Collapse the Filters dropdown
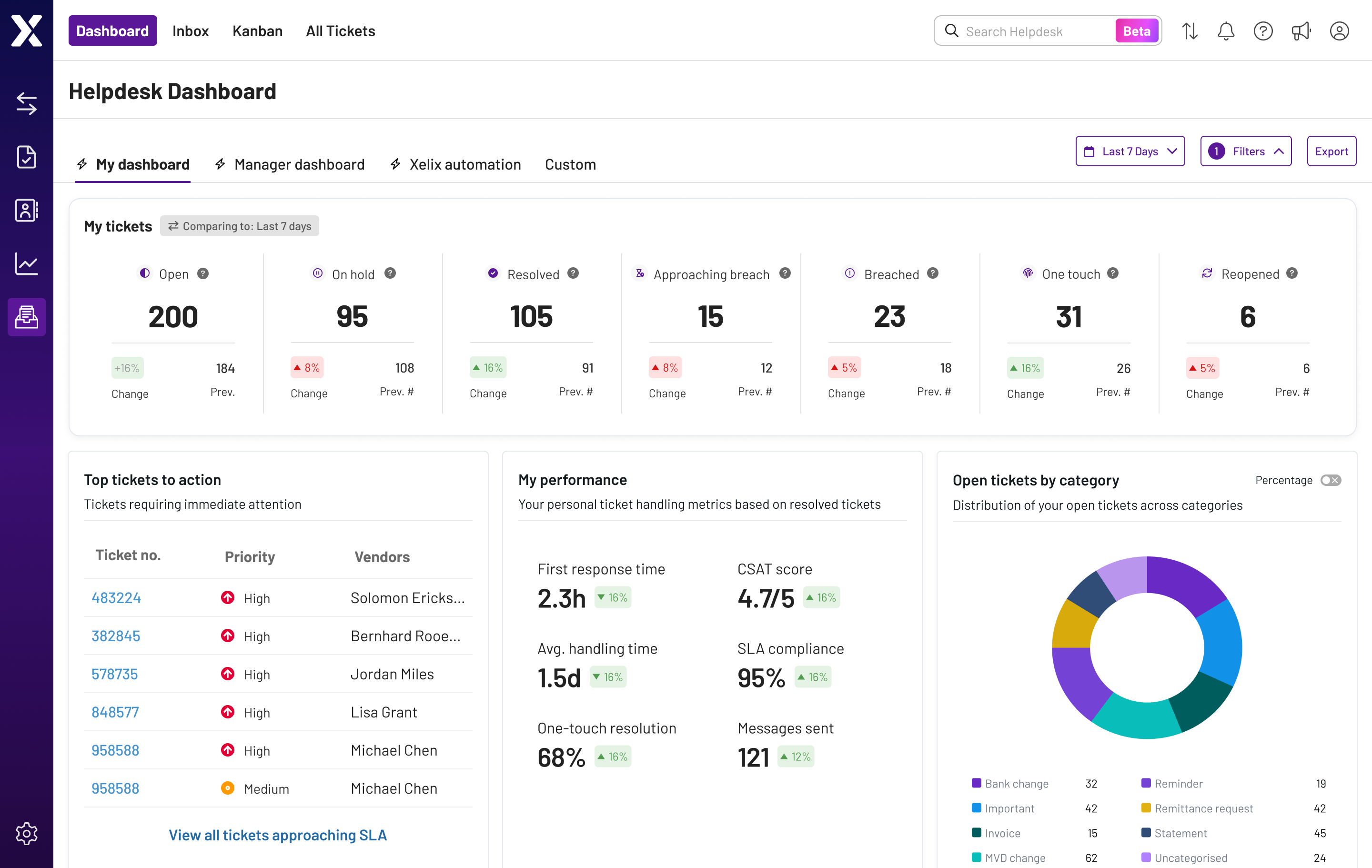The height and width of the screenshot is (868, 1372). (x=1245, y=151)
